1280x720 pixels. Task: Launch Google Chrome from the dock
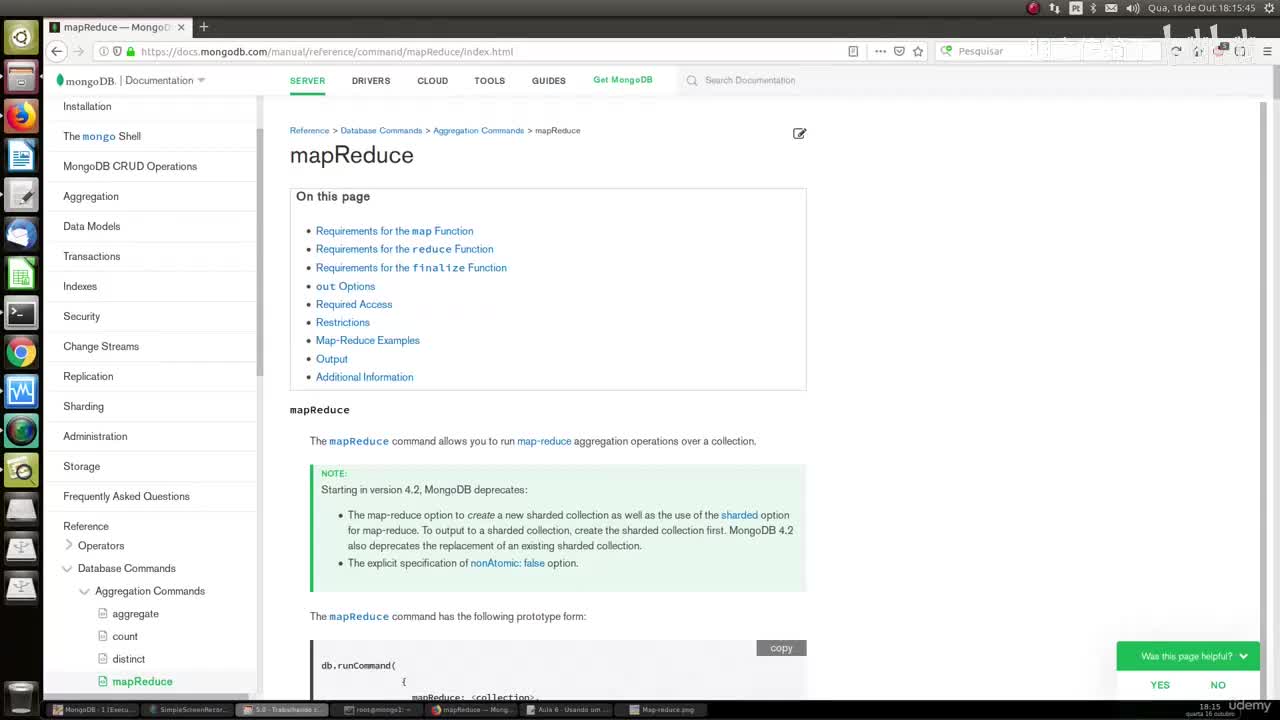[x=21, y=352]
